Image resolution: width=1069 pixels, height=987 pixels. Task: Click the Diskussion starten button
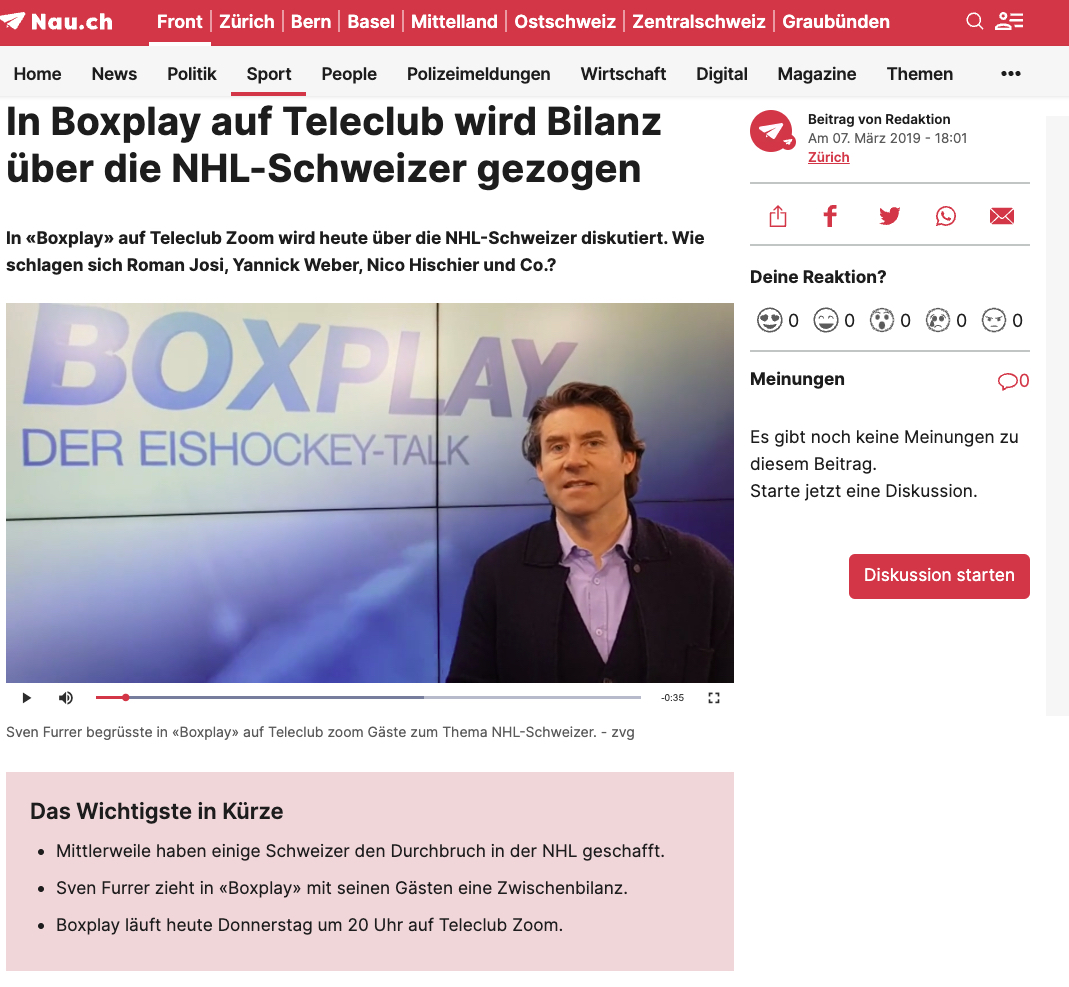click(x=939, y=576)
